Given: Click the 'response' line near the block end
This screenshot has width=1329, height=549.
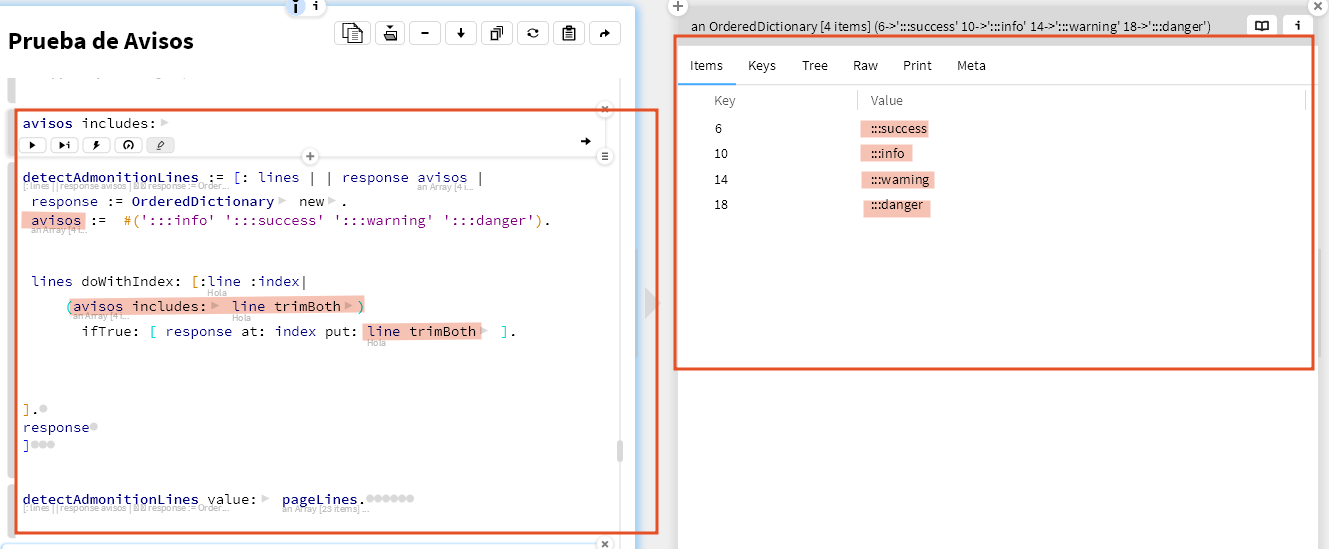Looking at the screenshot, I should click(56, 427).
